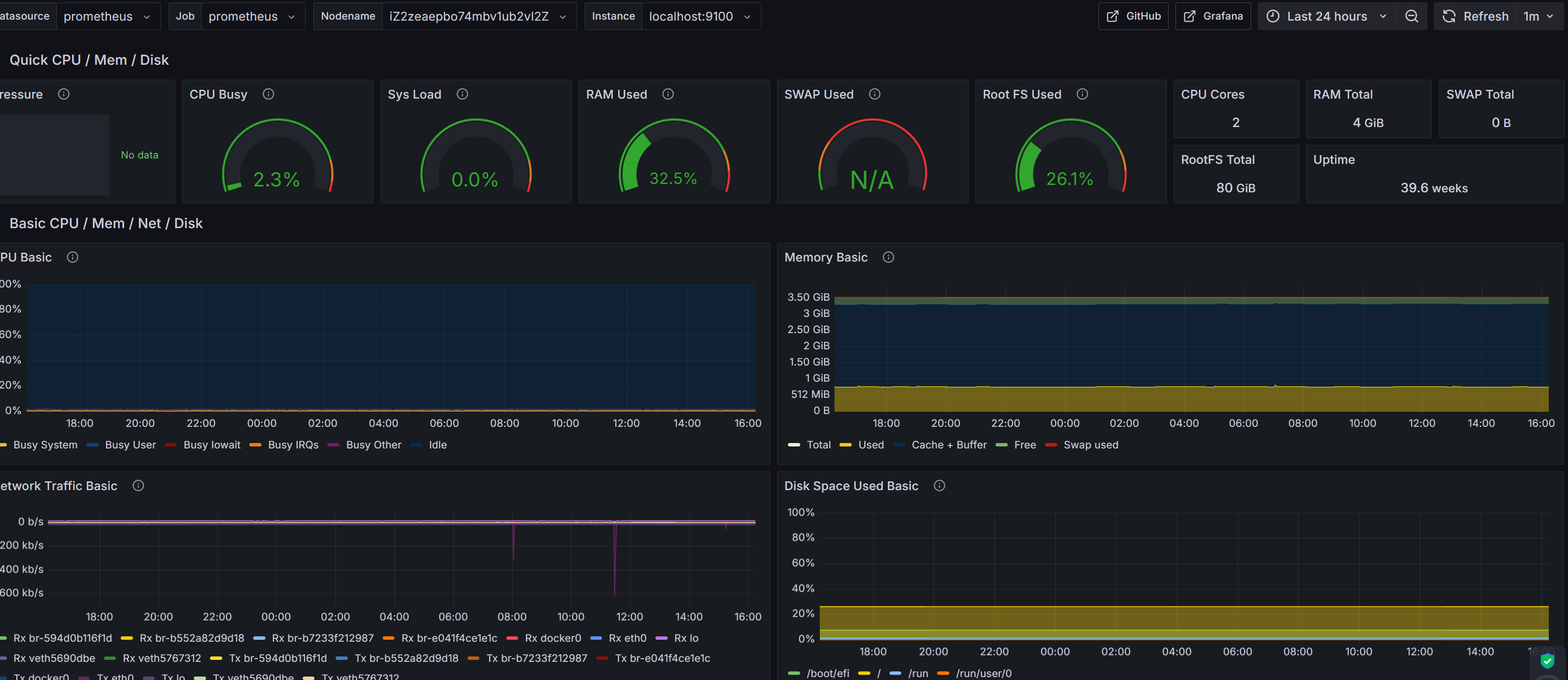
Task: Click the info icon beside CPU Busy
Action: click(268, 94)
